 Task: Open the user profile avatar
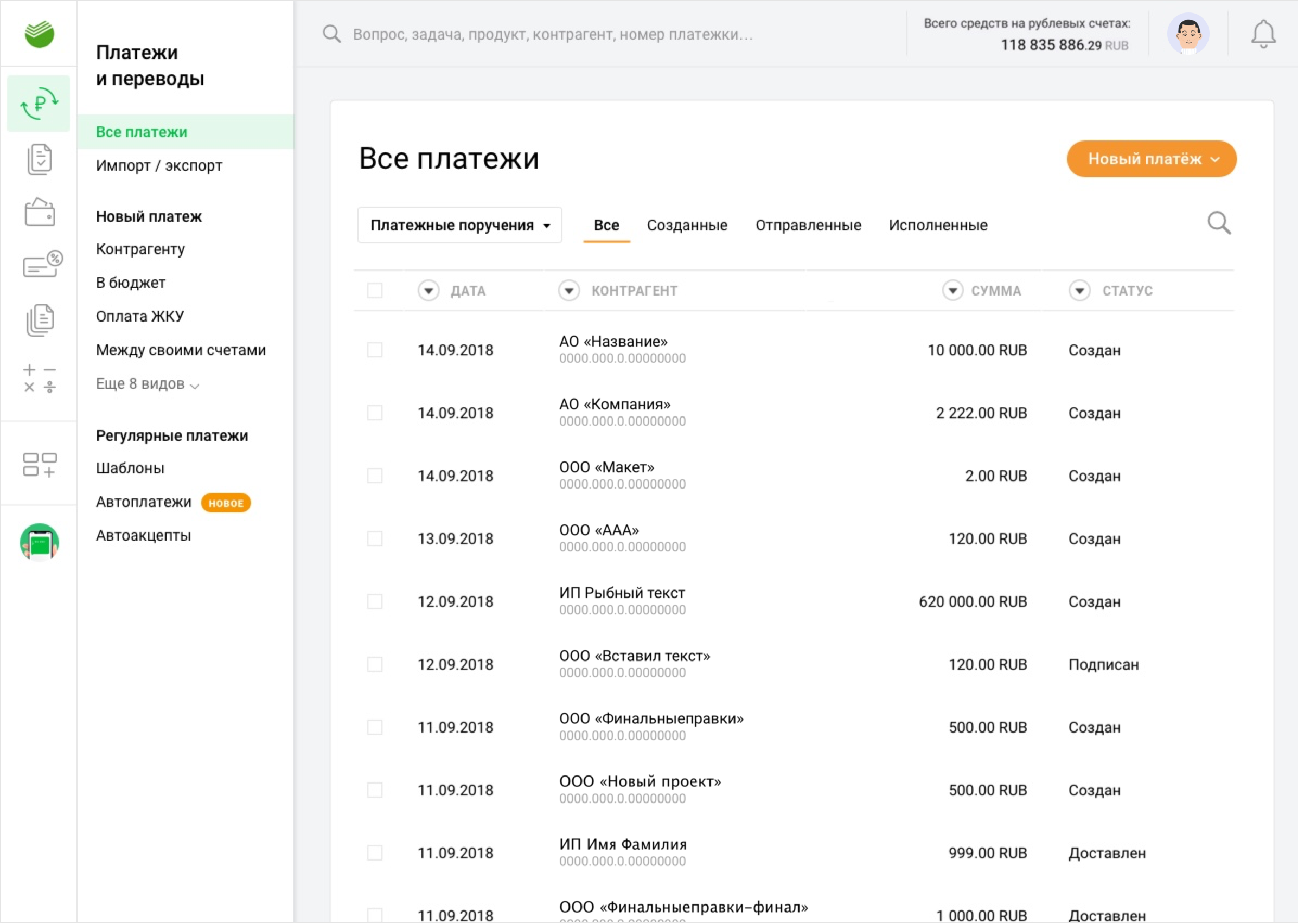pyautogui.click(x=1188, y=34)
